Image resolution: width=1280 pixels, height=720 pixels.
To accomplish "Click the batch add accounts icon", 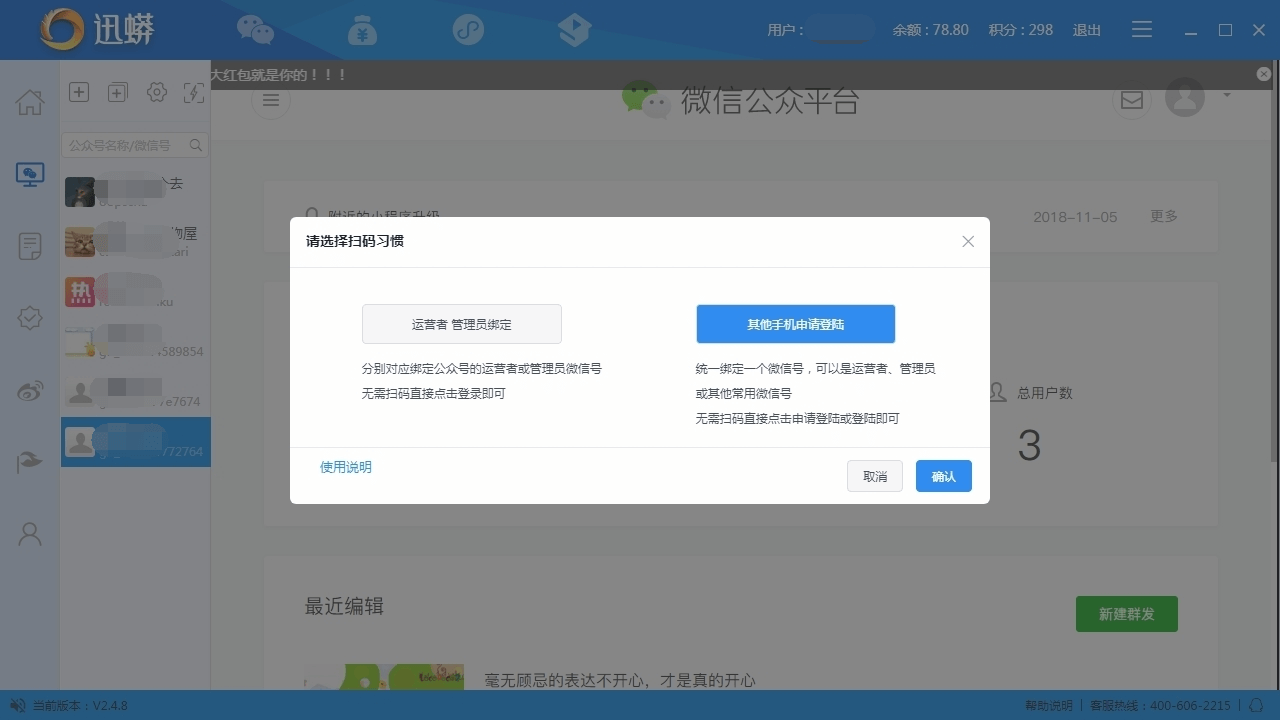I will coord(117,92).
